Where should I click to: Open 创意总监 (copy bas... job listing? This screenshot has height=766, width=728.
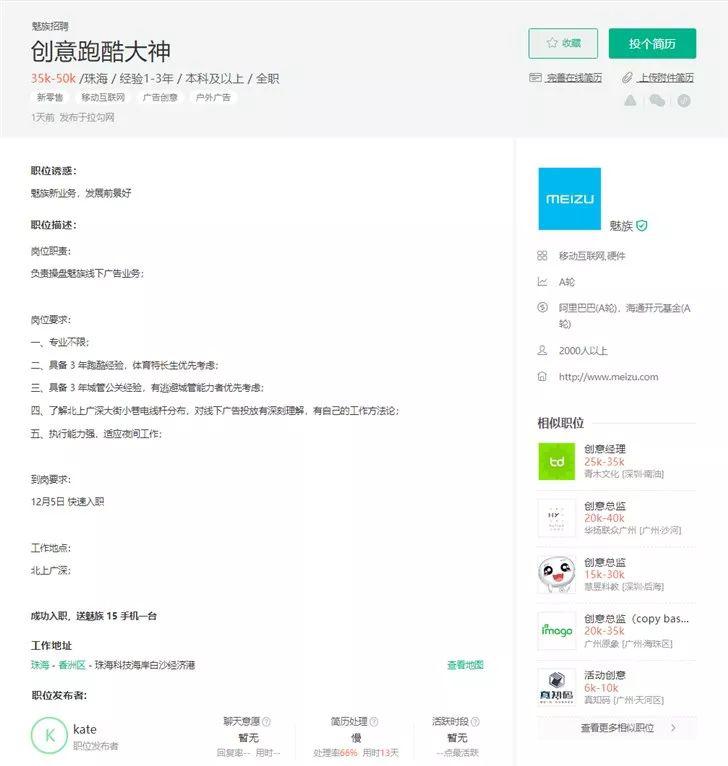pos(617,631)
